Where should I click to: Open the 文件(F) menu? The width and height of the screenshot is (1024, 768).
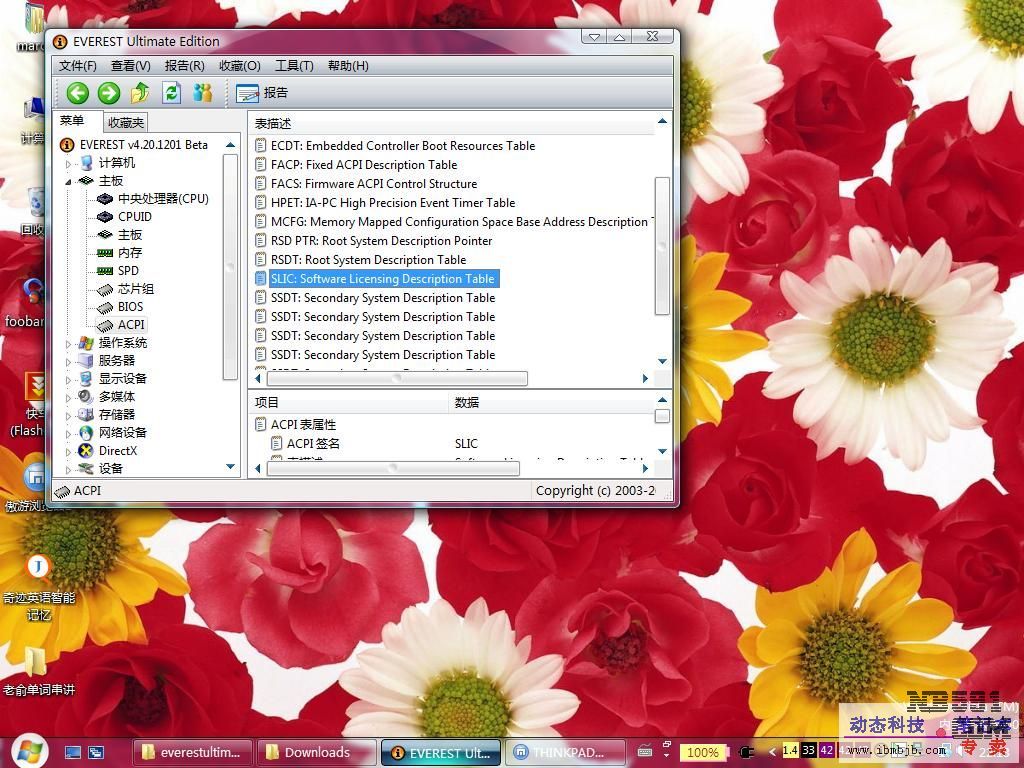(x=78, y=66)
